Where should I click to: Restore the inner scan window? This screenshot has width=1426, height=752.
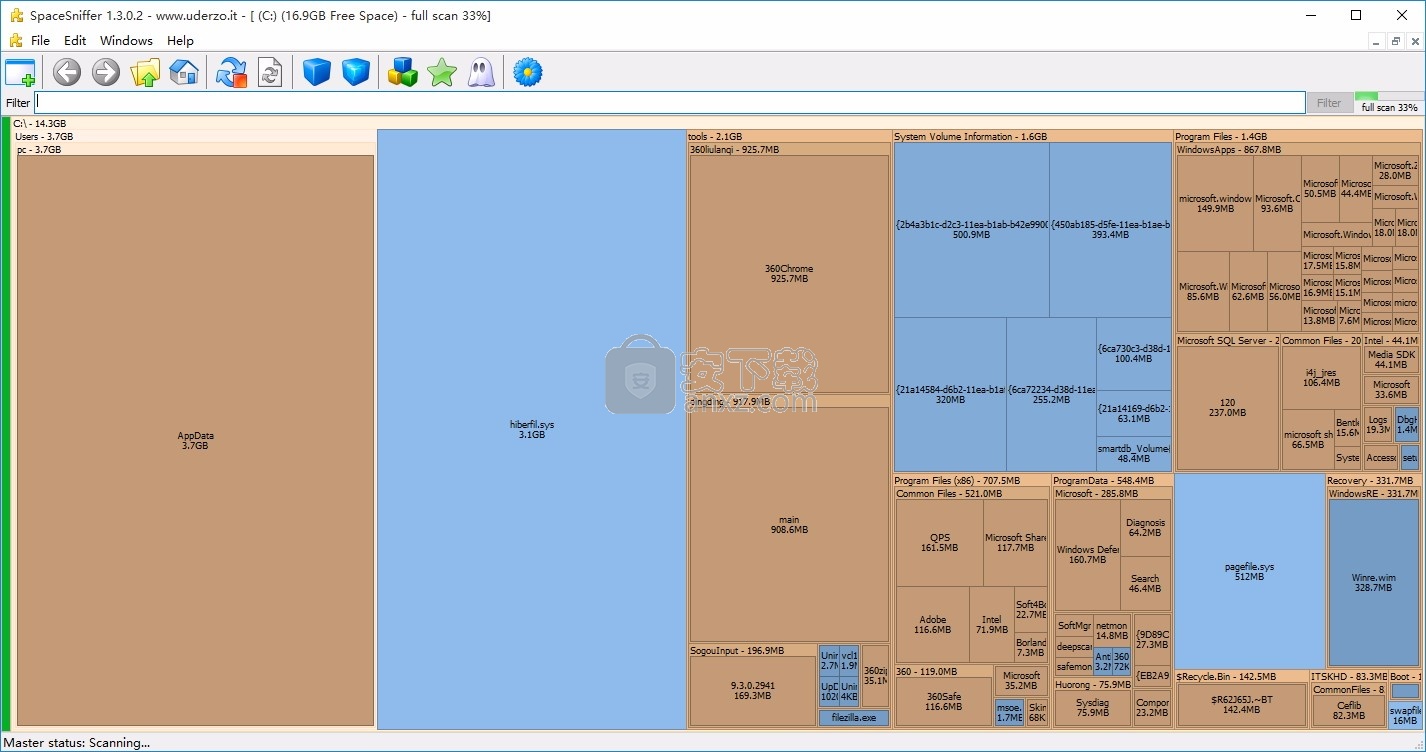[x=1395, y=41]
